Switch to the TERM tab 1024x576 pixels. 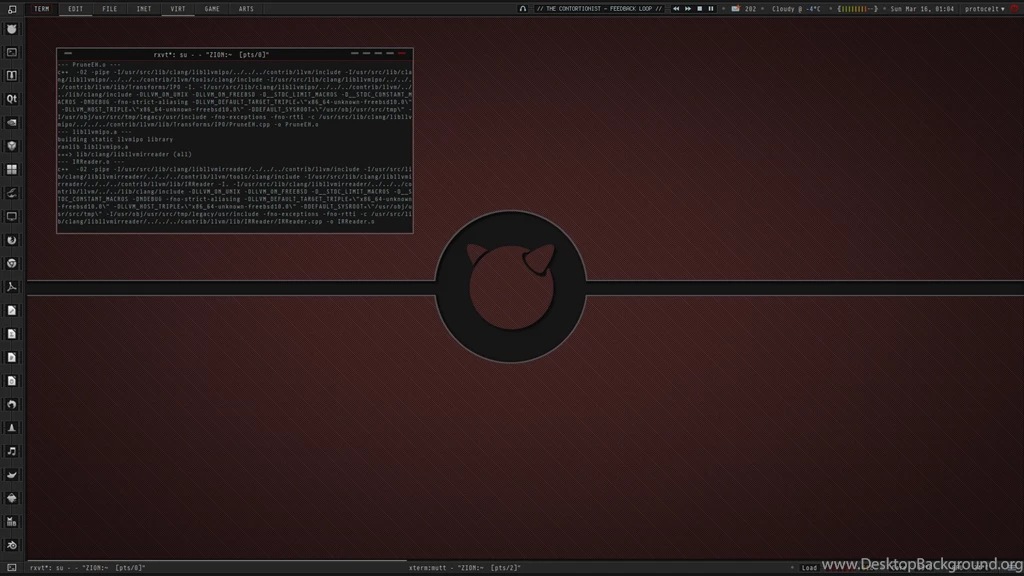click(x=41, y=8)
